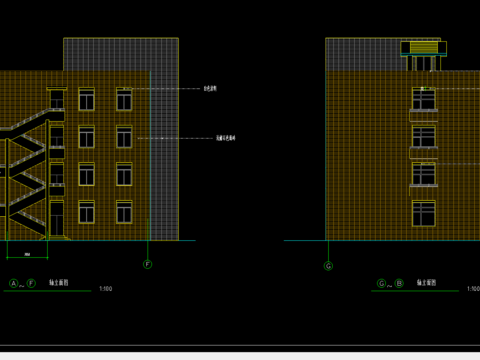The height and width of the screenshot is (360, 480).
Task: Click the horizontal bar at the bottom of the view
Action: (240, 345)
